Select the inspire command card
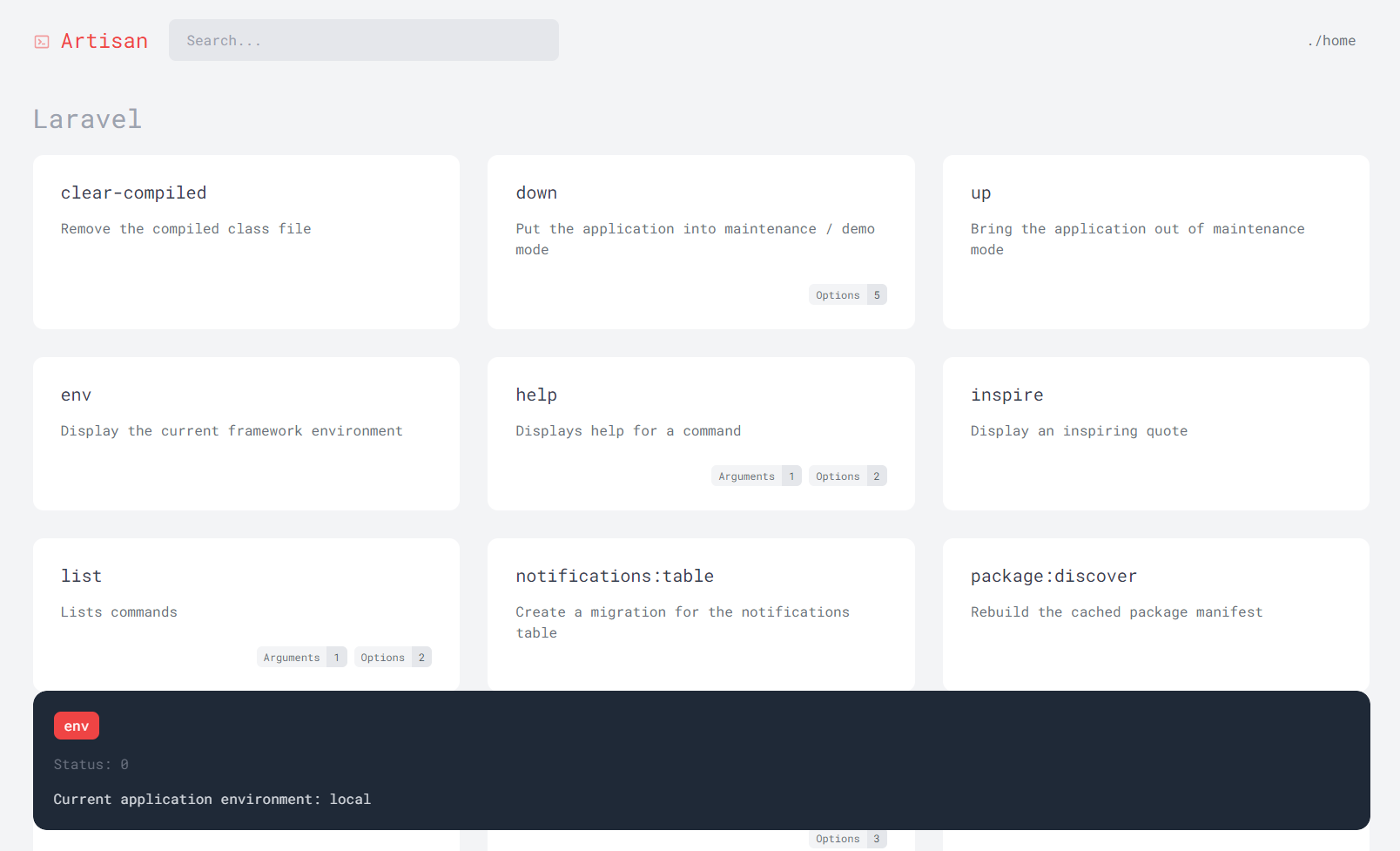This screenshot has height=851, width=1400. 1156,434
